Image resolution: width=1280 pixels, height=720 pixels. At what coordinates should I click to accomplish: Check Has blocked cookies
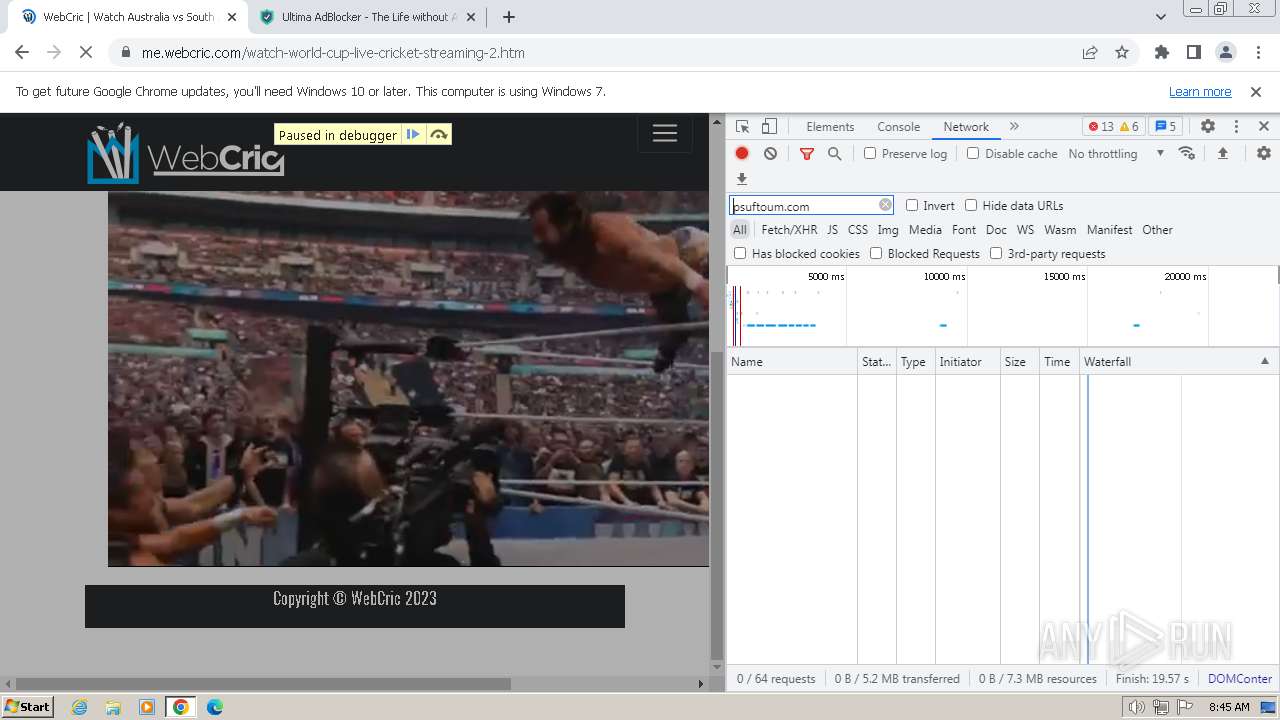pyautogui.click(x=740, y=253)
